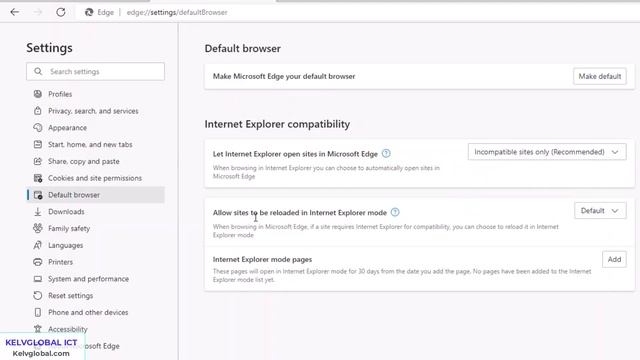Open Start, home, and new tabs
Image resolution: width=640 pixels, height=360 pixels.
90,144
